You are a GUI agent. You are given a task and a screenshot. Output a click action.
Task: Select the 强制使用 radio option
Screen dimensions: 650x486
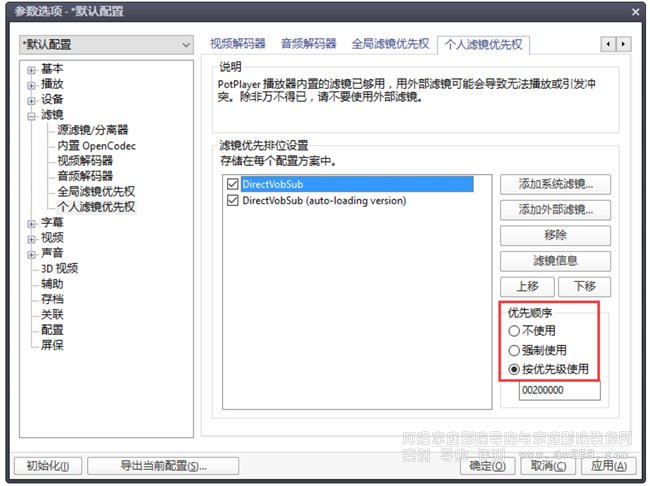pyautogui.click(x=515, y=350)
